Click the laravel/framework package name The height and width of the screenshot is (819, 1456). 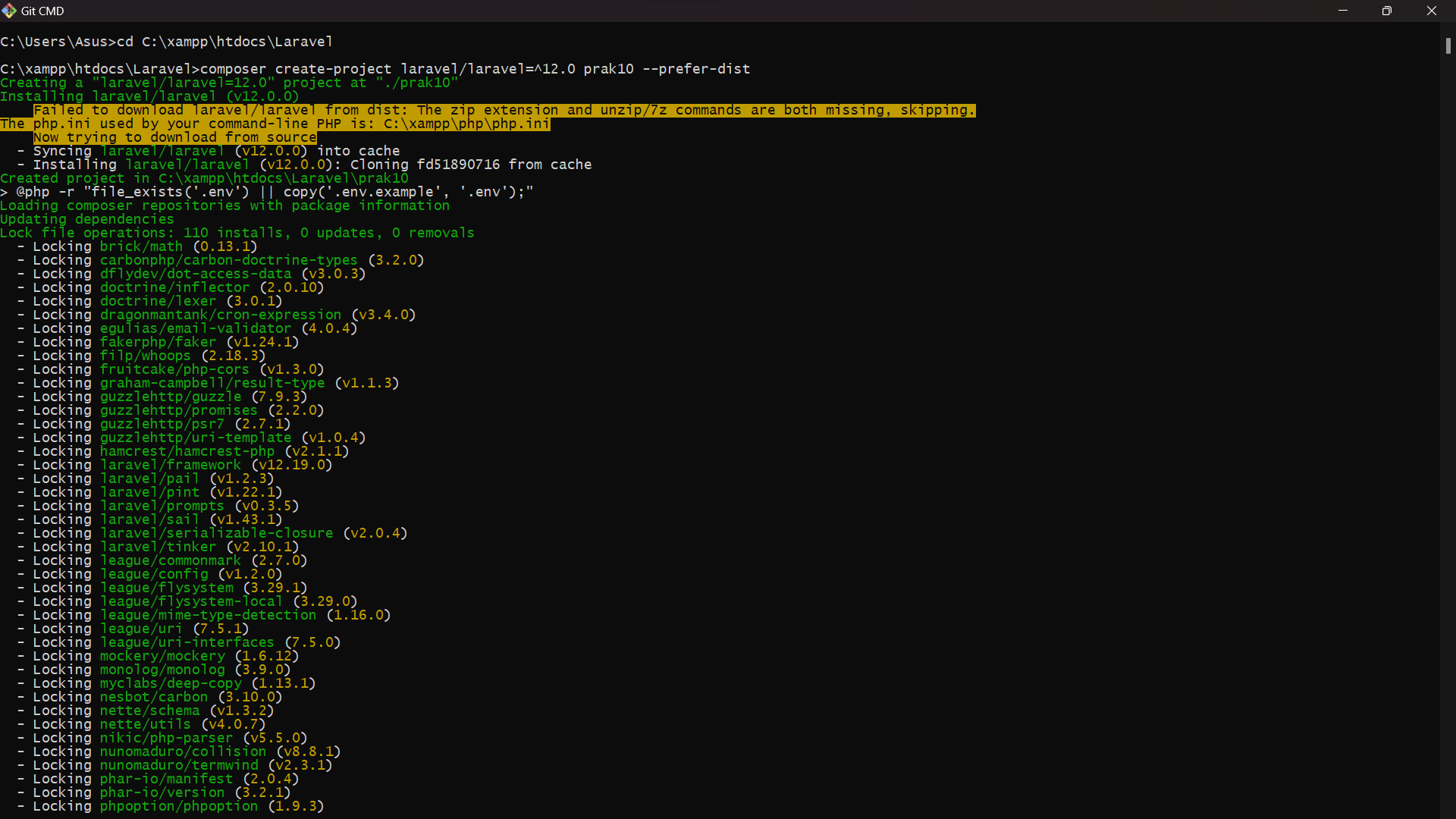[171, 465]
